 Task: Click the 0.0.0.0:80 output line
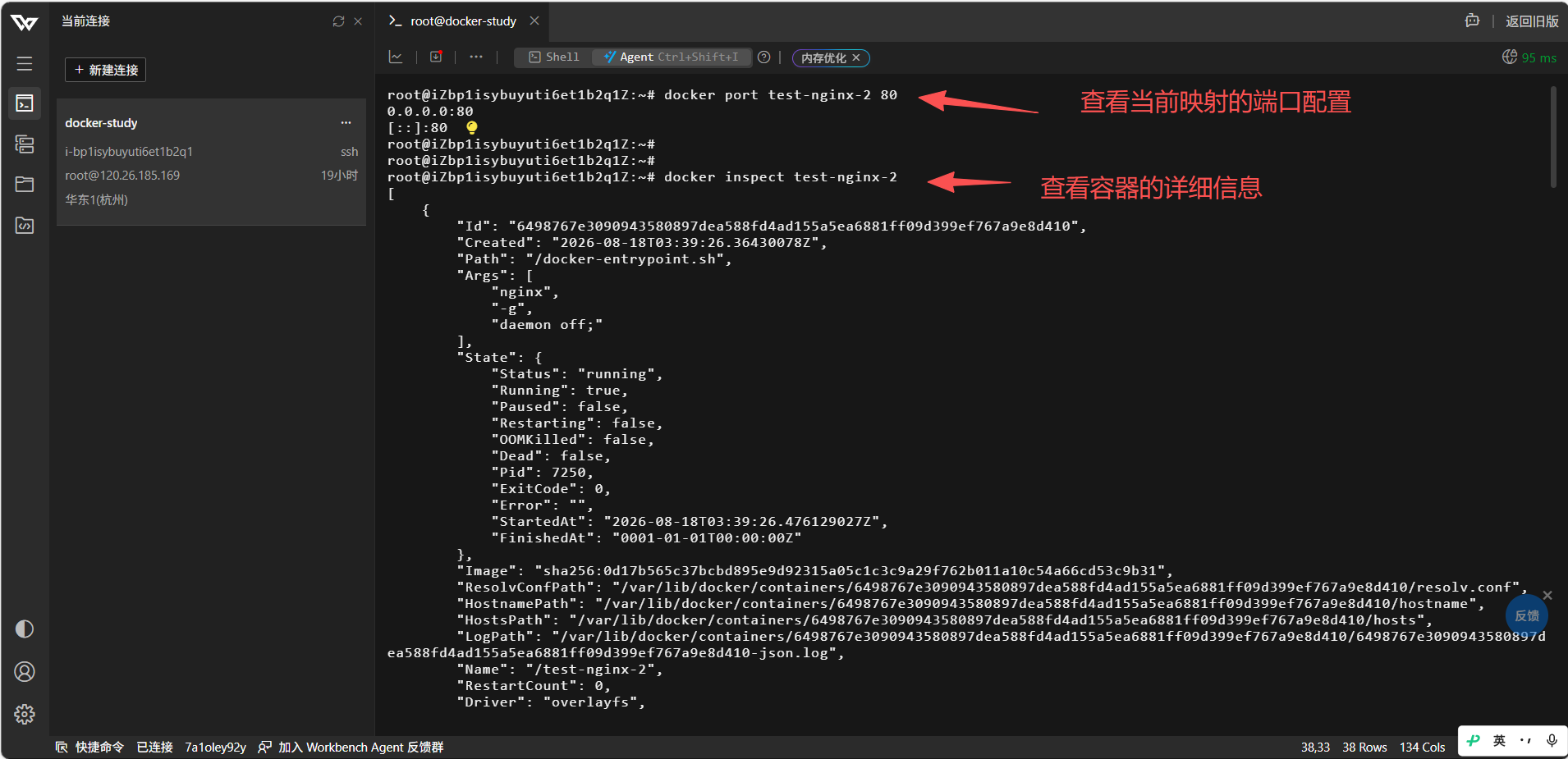(430, 112)
